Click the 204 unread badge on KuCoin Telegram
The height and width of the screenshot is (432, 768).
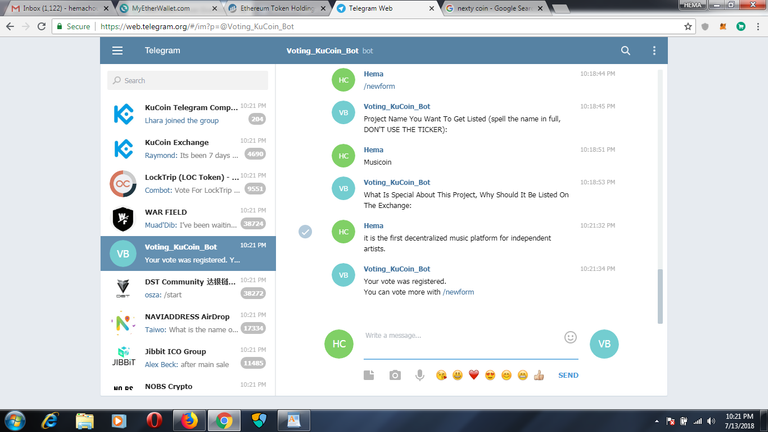click(257, 119)
